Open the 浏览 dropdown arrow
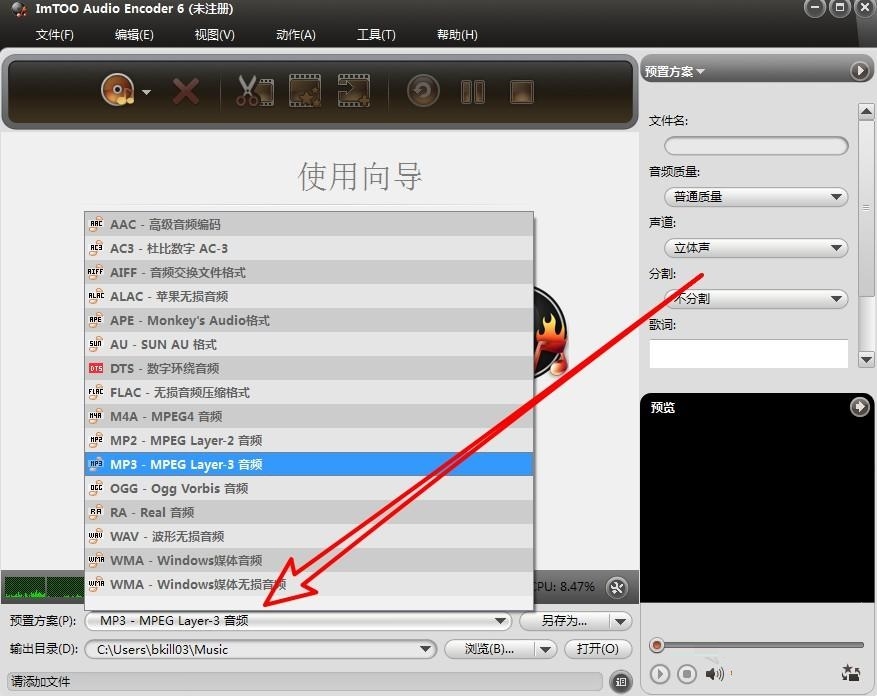Image resolution: width=877 pixels, height=696 pixels. tap(545, 650)
